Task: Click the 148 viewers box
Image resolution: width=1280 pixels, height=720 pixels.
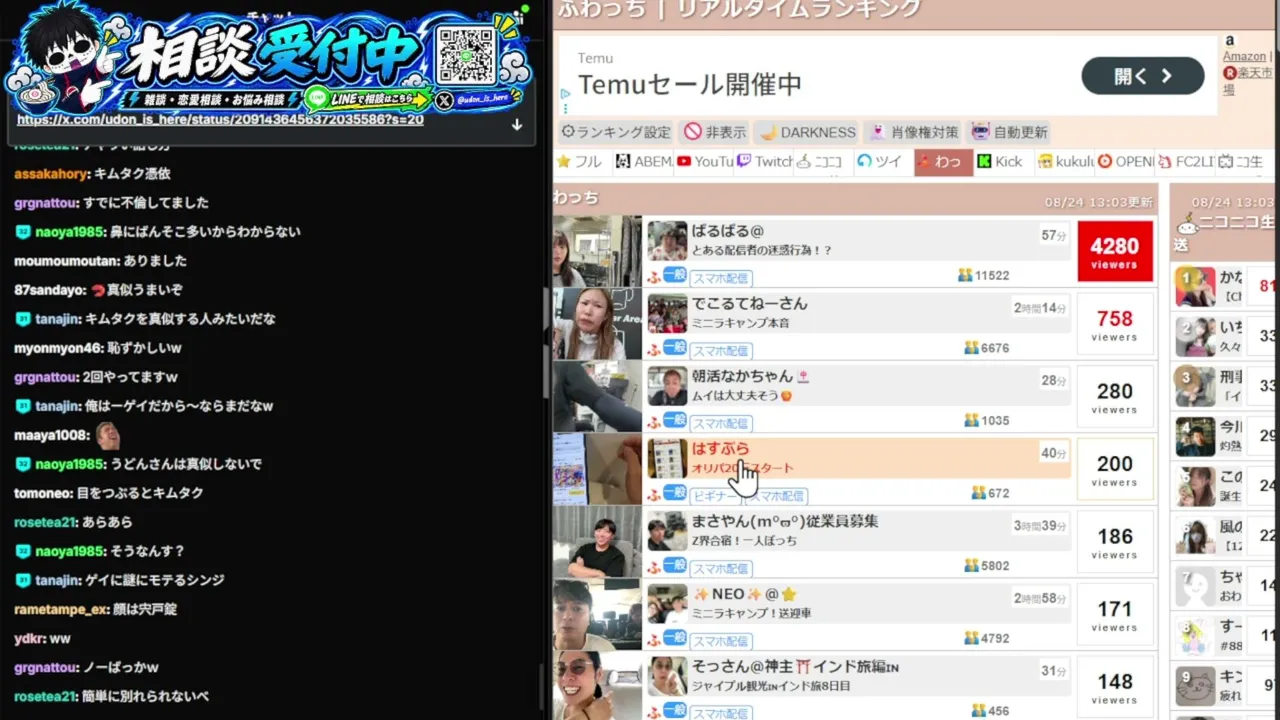Action: (1115, 687)
